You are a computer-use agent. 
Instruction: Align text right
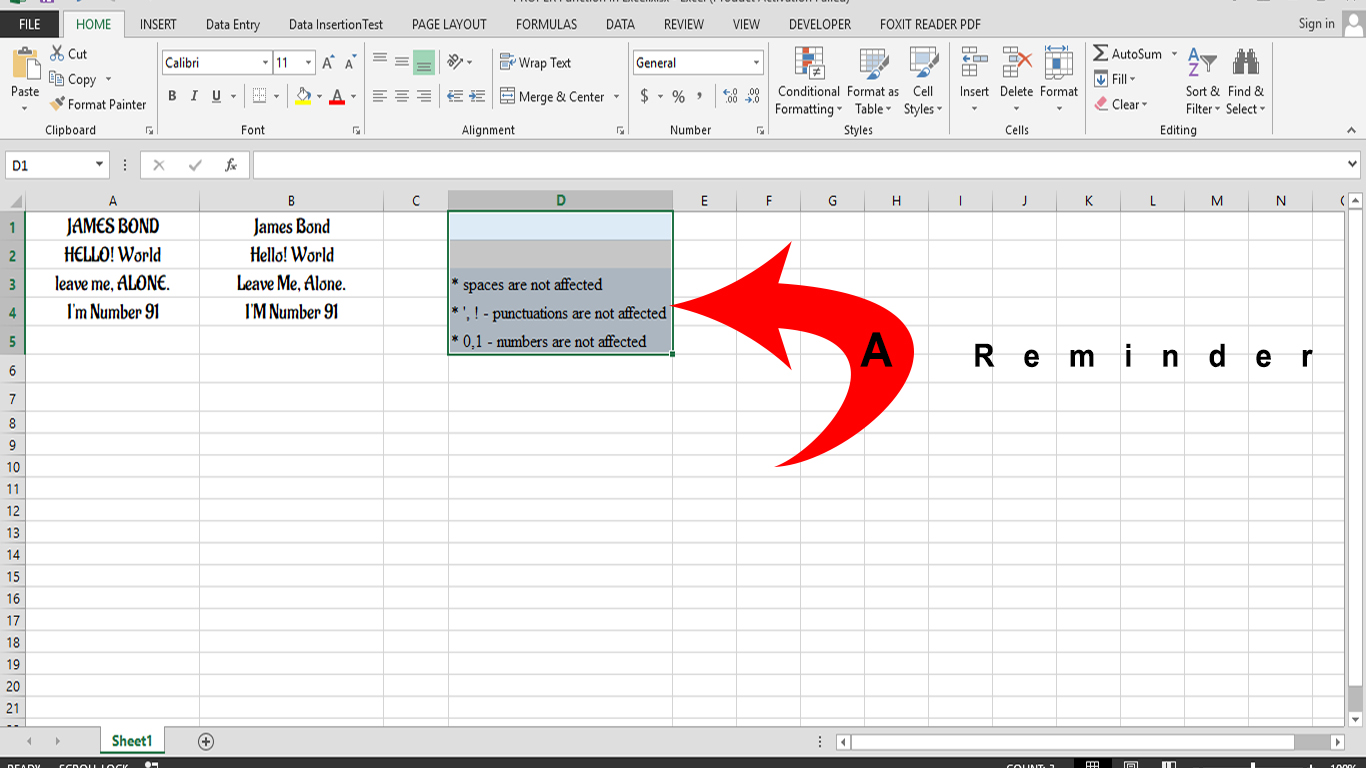click(424, 96)
